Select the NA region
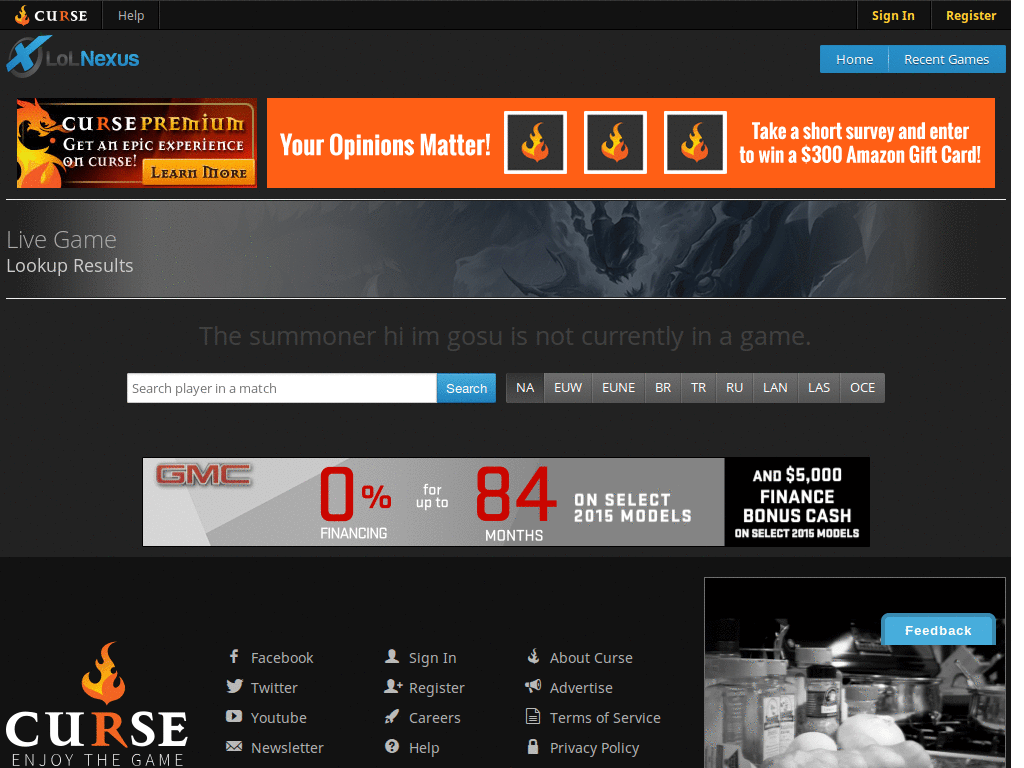The height and width of the screenshot is (768, 1024). pyautogui.click(x=525, y=388)
